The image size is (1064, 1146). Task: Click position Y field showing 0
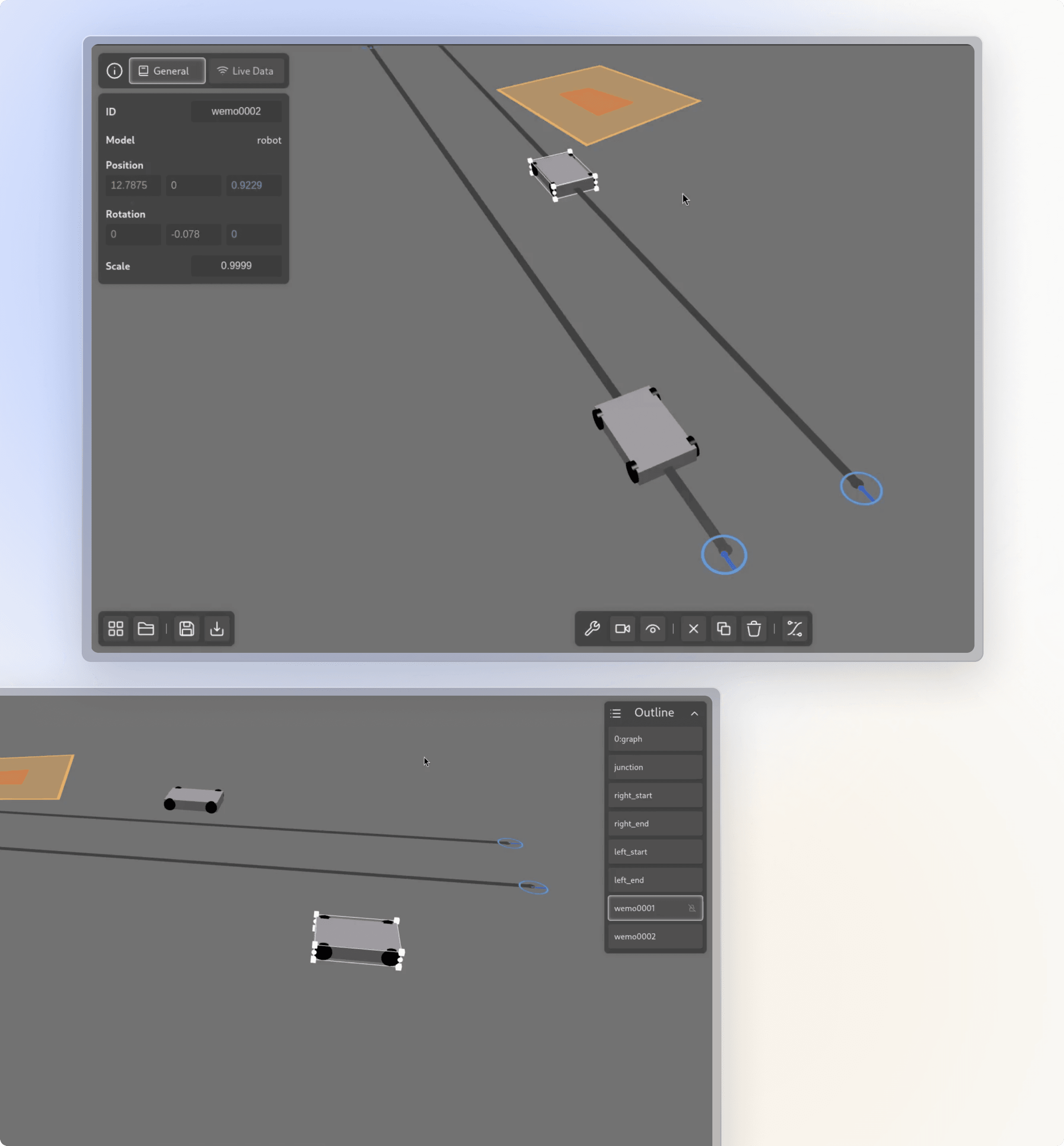tap(193, 185)
